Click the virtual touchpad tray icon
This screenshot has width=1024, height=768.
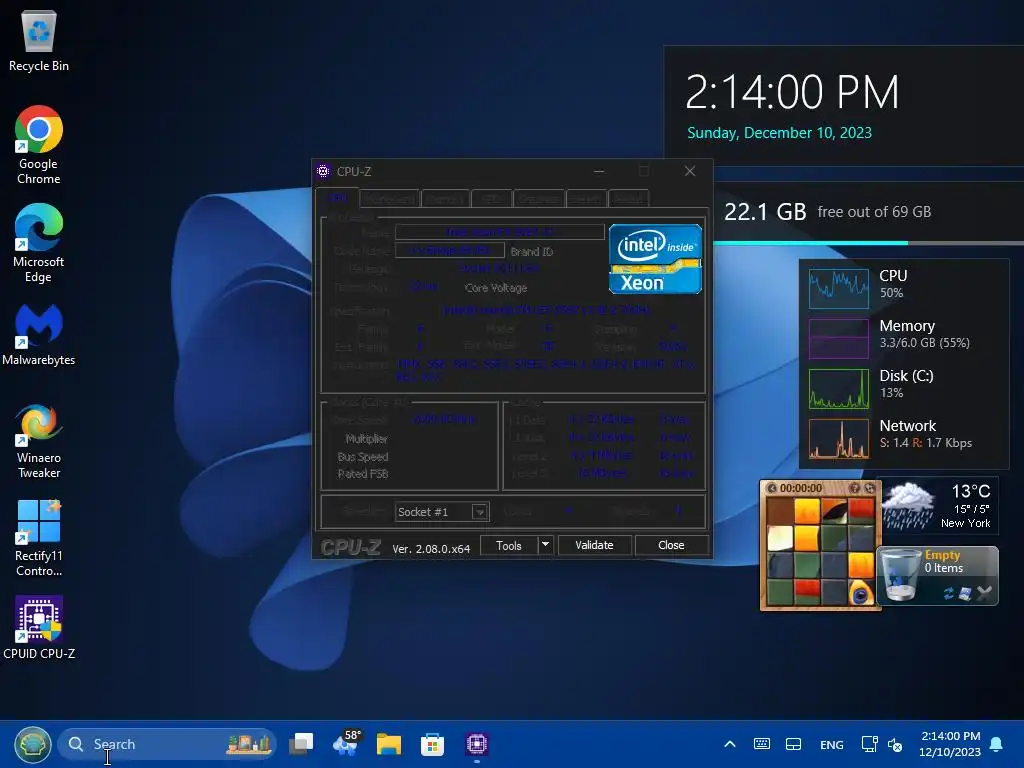coord(793,744)
